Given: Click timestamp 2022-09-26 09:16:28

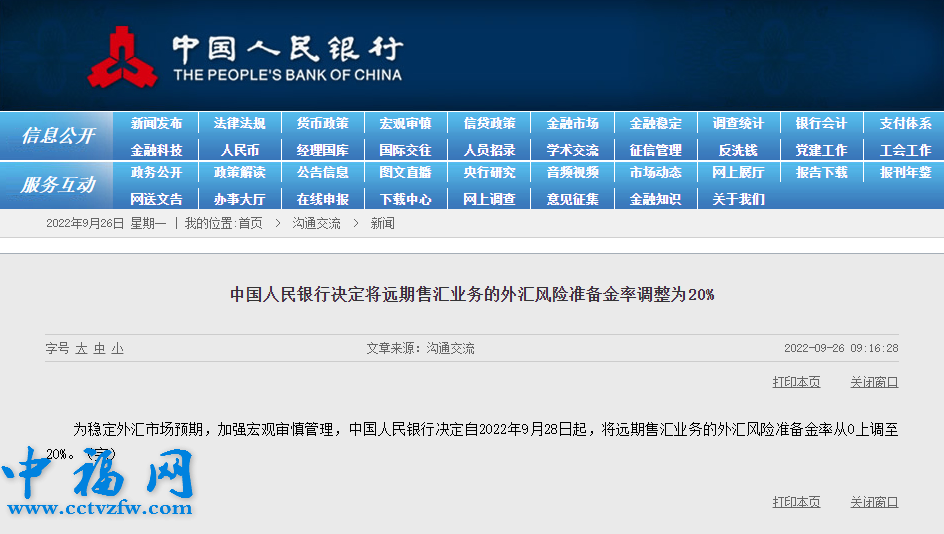Looking at the screenshot, I should pos(841,348).
